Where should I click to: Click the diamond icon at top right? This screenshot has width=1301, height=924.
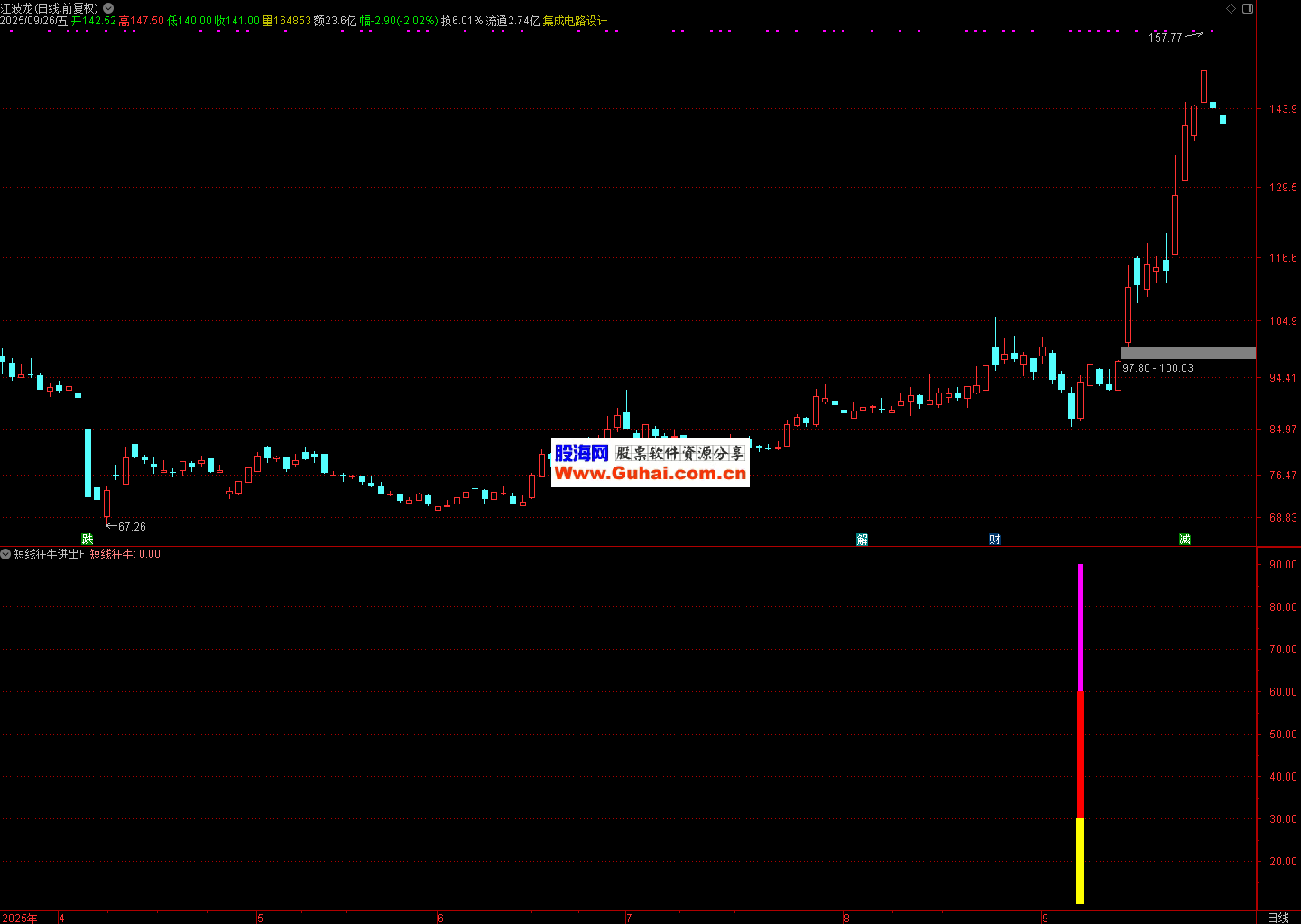[x=1232, y=8]
